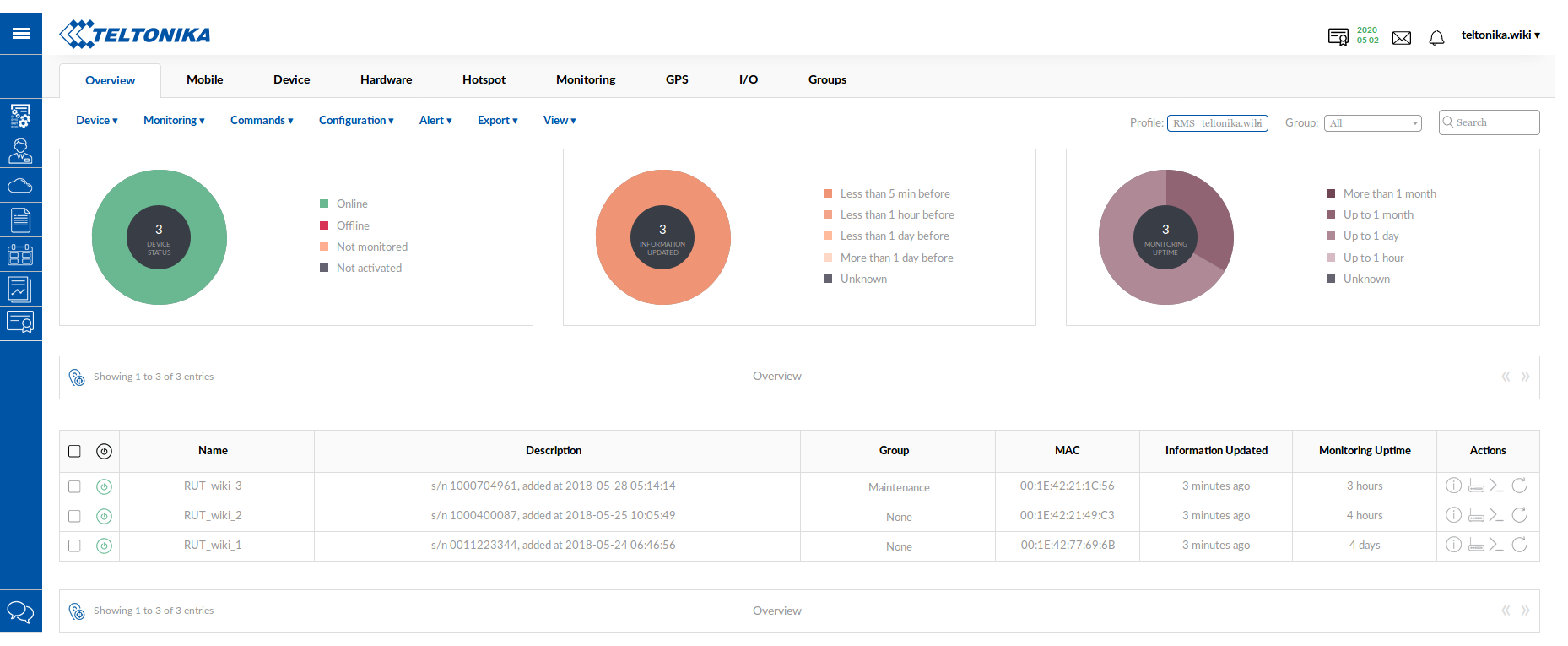
Task: Check the box for RUT_wiki_3
Action: 74,486
